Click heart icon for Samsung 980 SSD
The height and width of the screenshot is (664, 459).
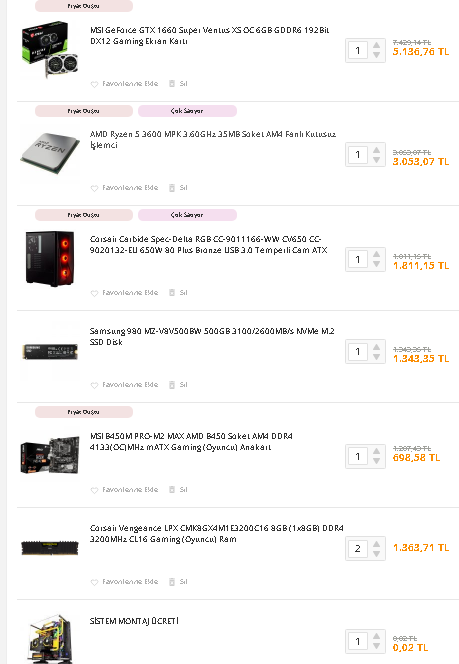[x=94, y=385]
